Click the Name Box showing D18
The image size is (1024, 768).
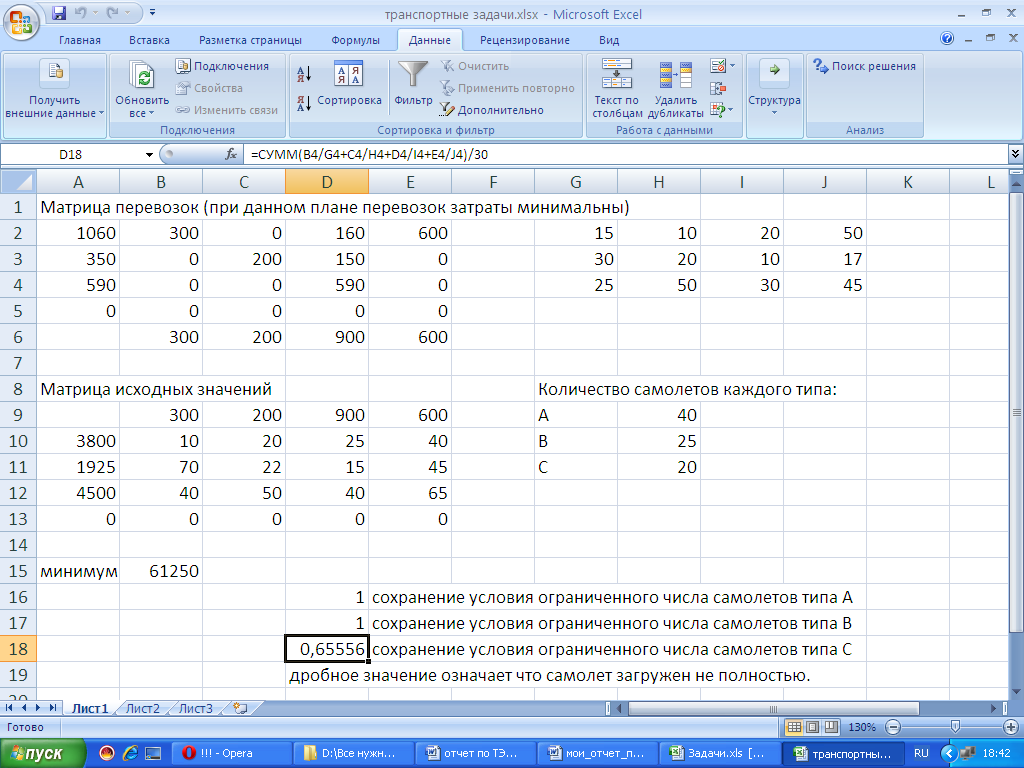(71, 155)
